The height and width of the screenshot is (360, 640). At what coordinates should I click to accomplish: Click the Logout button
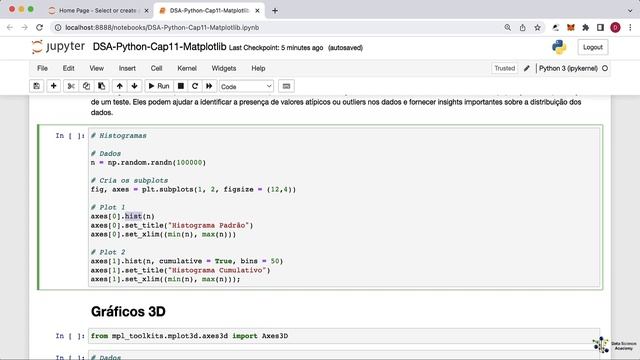coord(593,47)
